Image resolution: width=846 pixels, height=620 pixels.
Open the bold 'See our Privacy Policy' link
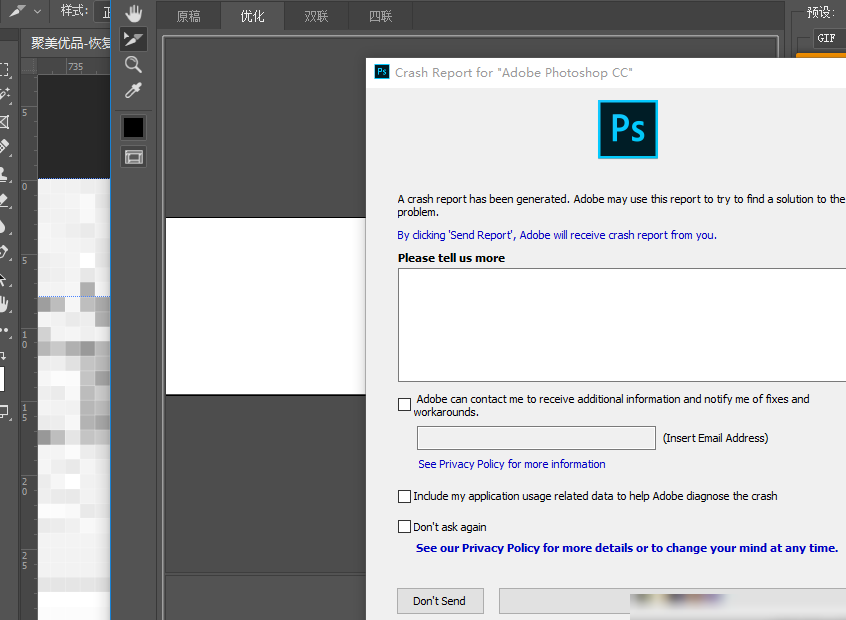pos(626,548)
